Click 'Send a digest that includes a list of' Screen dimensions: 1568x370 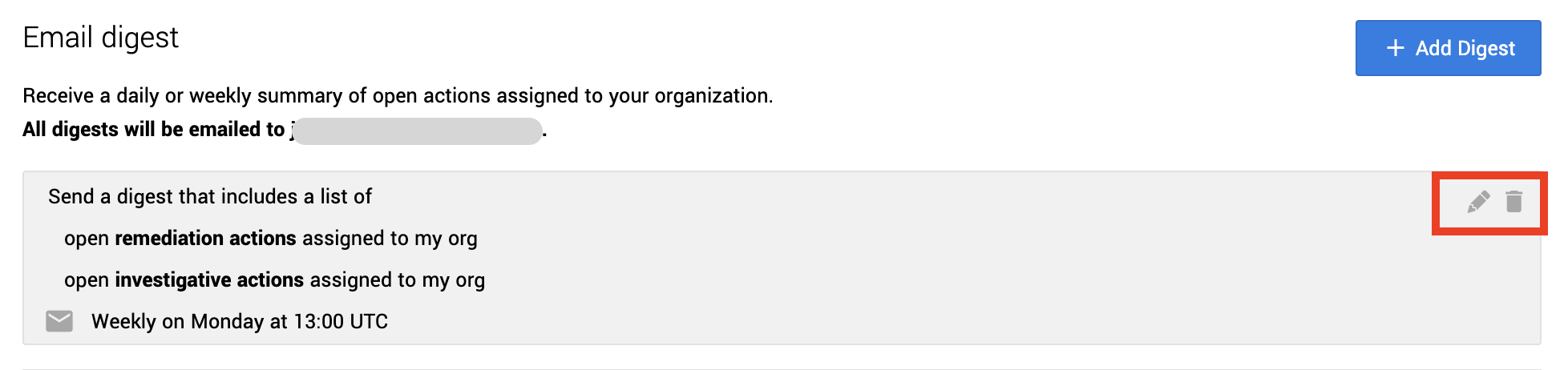coord(210,197)
